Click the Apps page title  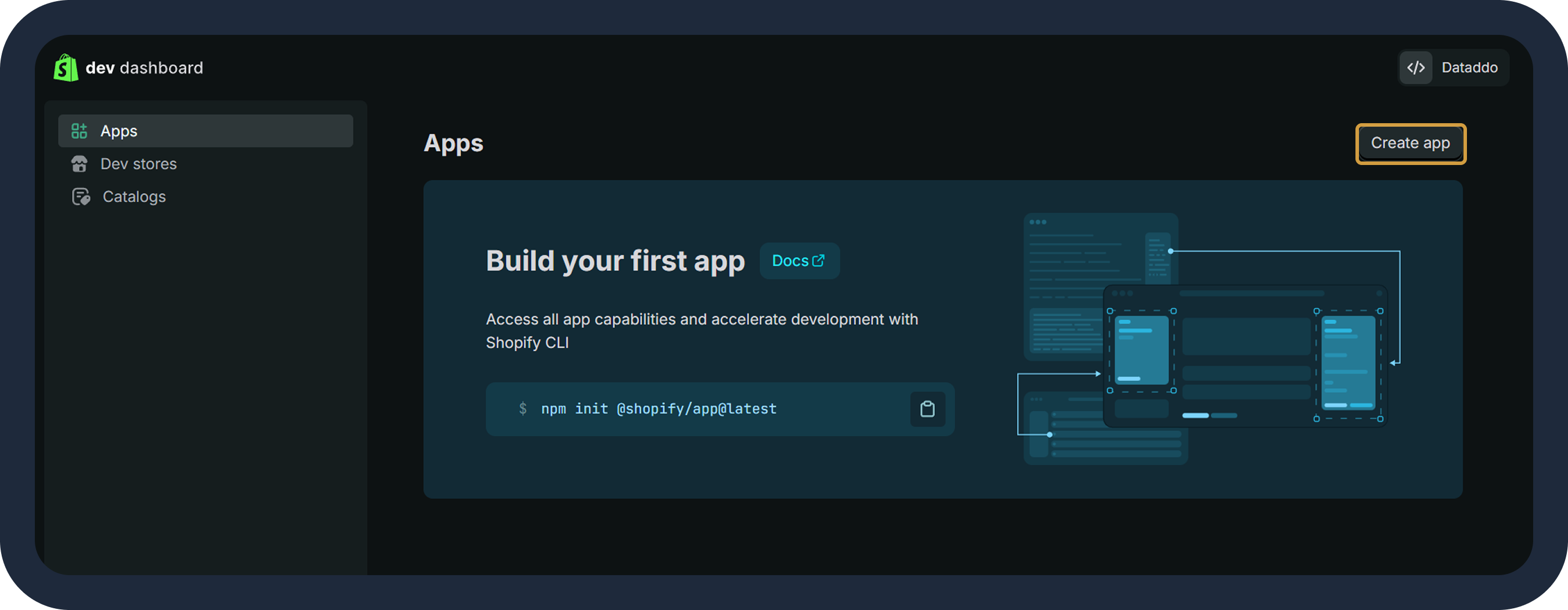click(453, 143)
